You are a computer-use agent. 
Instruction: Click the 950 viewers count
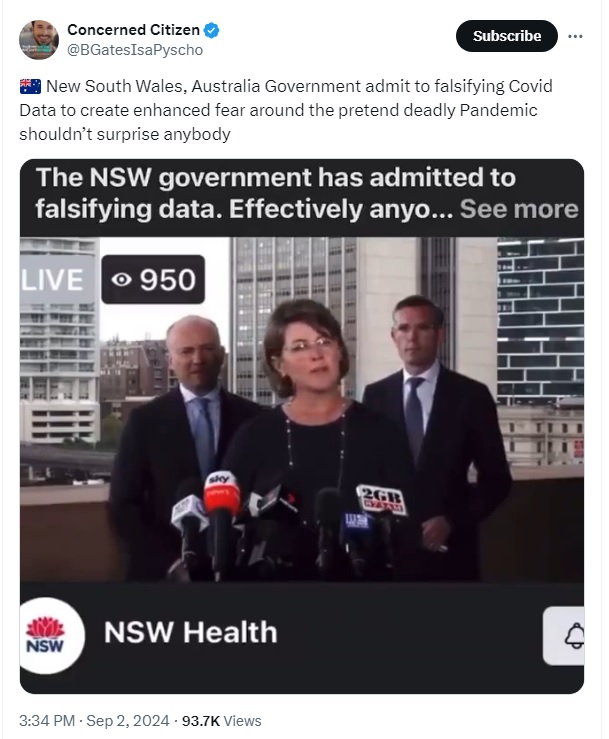click(x=168, y=280)
